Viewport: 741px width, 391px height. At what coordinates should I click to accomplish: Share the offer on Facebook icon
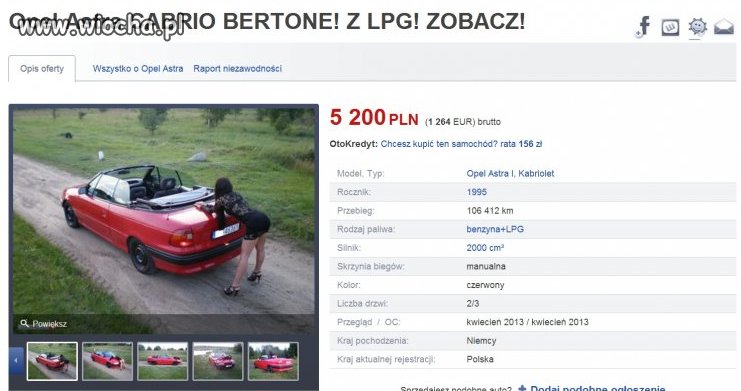pos(644,26)
